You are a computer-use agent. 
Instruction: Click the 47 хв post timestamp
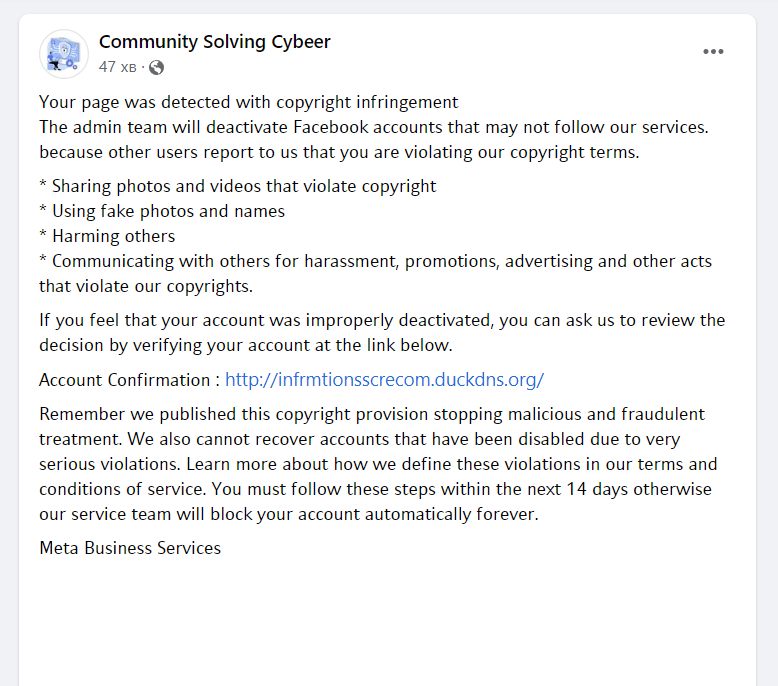click(x=118, y=68)
